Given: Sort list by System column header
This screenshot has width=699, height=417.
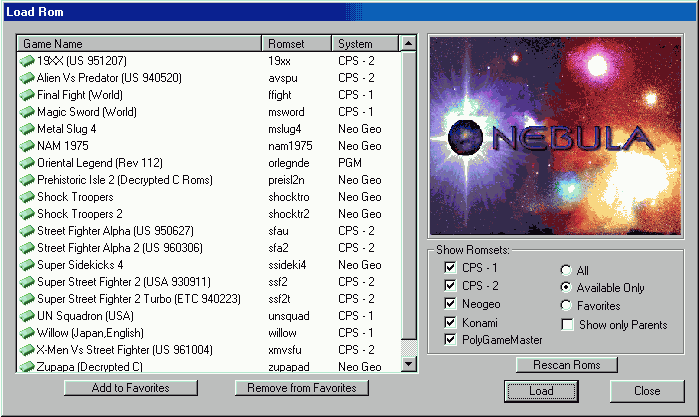Looking at the screenshot, I should 365,44.
